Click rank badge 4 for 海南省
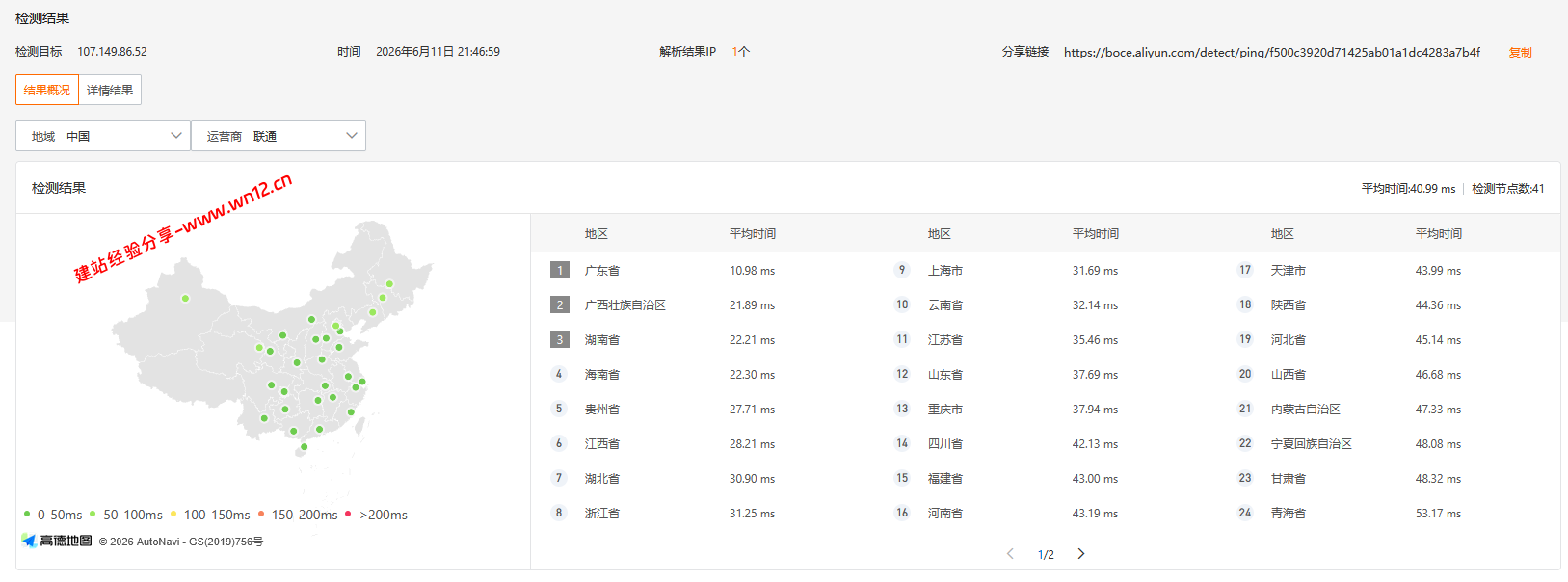This screenshot has height=582, width=1568. click(x=559, y=374)
